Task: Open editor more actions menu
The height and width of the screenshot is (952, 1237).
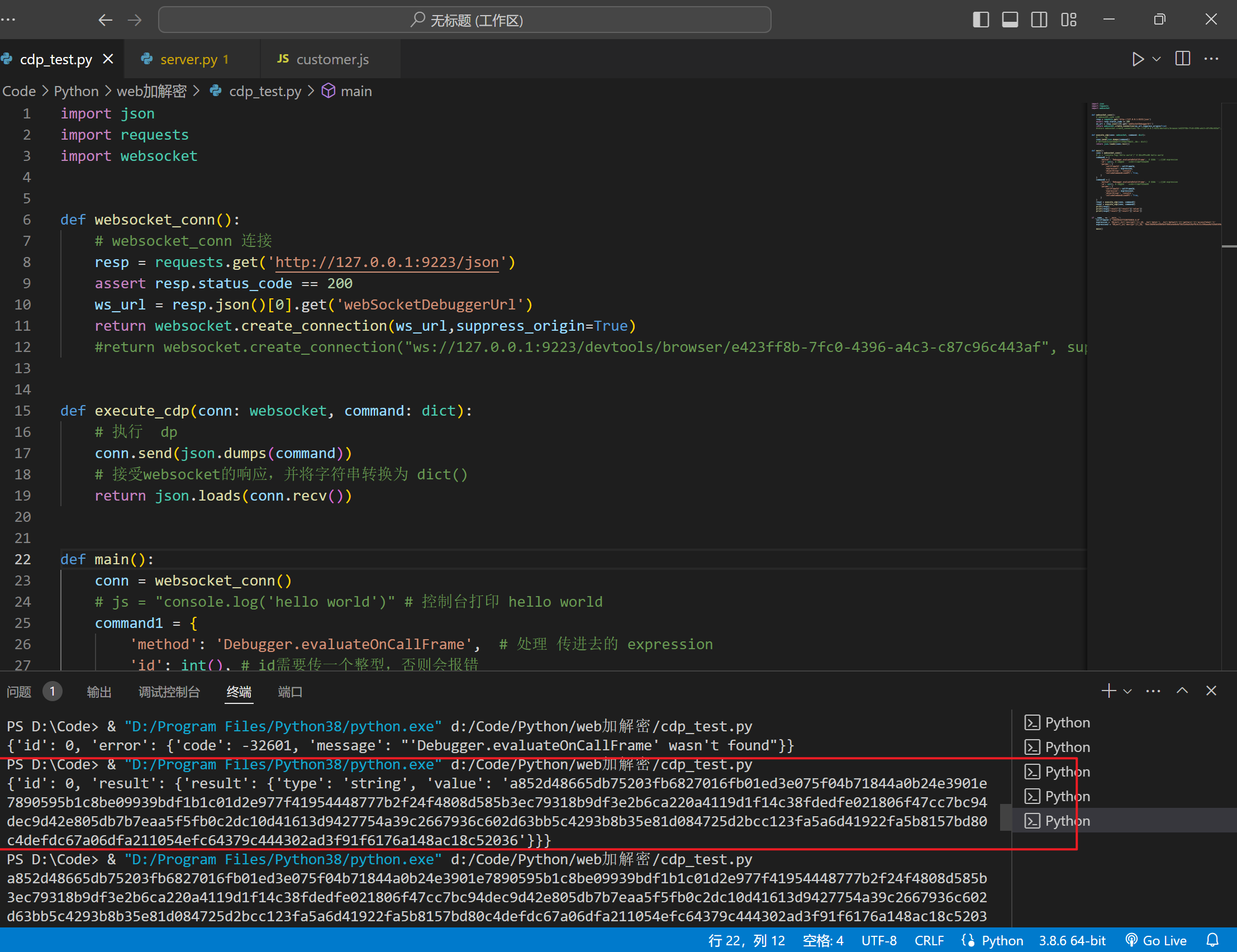Action: coord(1211,59)
